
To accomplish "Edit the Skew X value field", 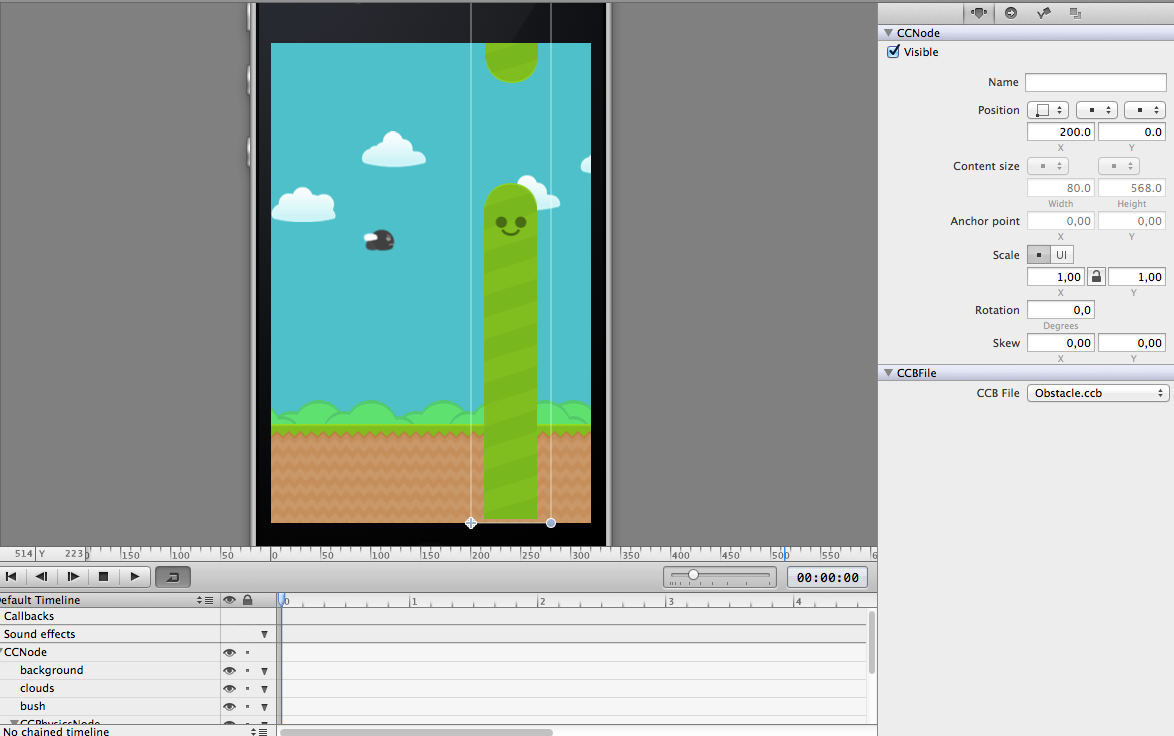I will point(1061,343).
